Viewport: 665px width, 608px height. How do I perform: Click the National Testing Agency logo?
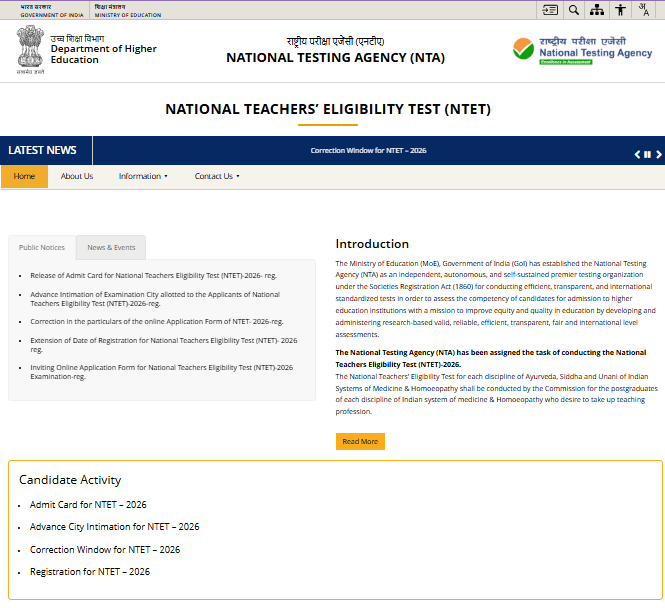click(x=582, y=50)
